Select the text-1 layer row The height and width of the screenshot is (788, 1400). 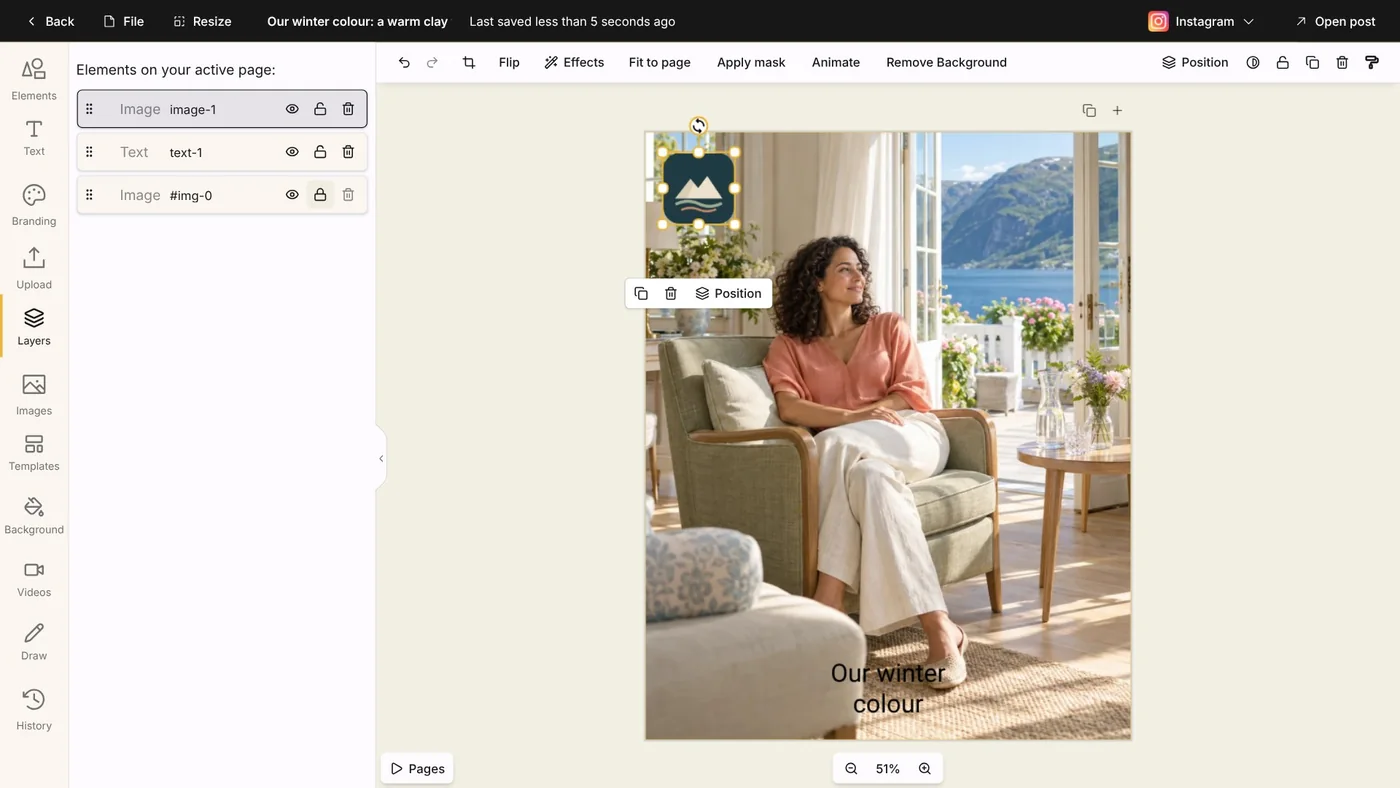[222, 152]
